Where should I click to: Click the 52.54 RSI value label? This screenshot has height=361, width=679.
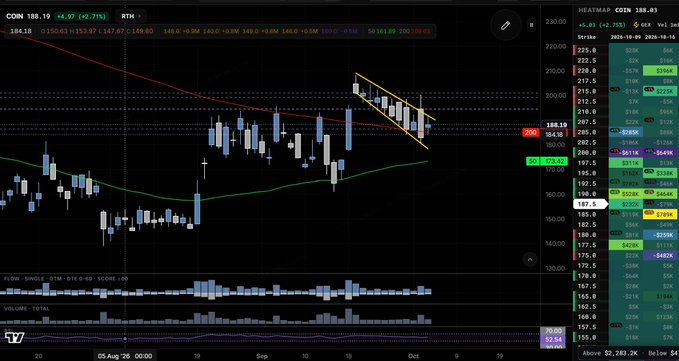point(552,339)
